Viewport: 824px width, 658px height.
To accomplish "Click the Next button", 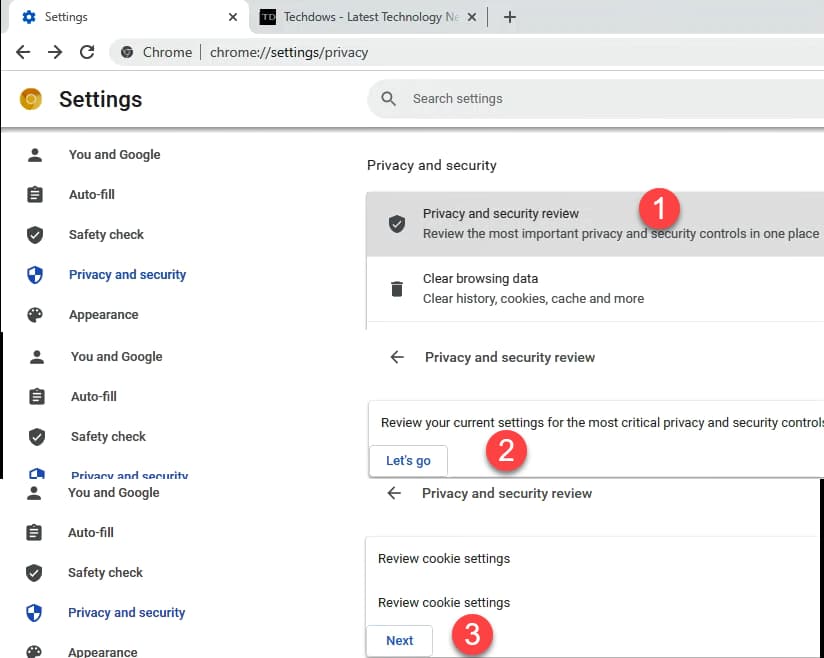I will pyautogui.click(x=399, y=641).
